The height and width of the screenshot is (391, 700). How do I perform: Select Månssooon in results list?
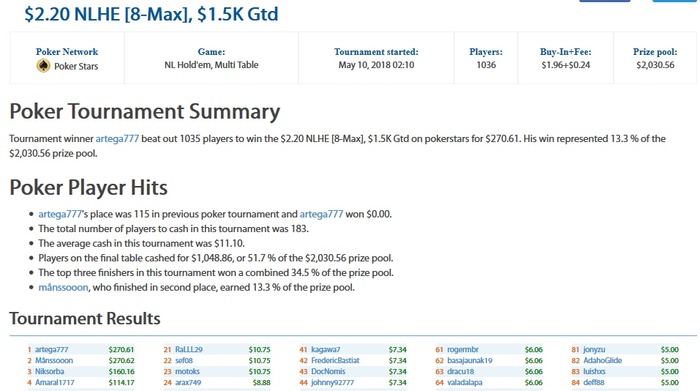coord(54,361)
